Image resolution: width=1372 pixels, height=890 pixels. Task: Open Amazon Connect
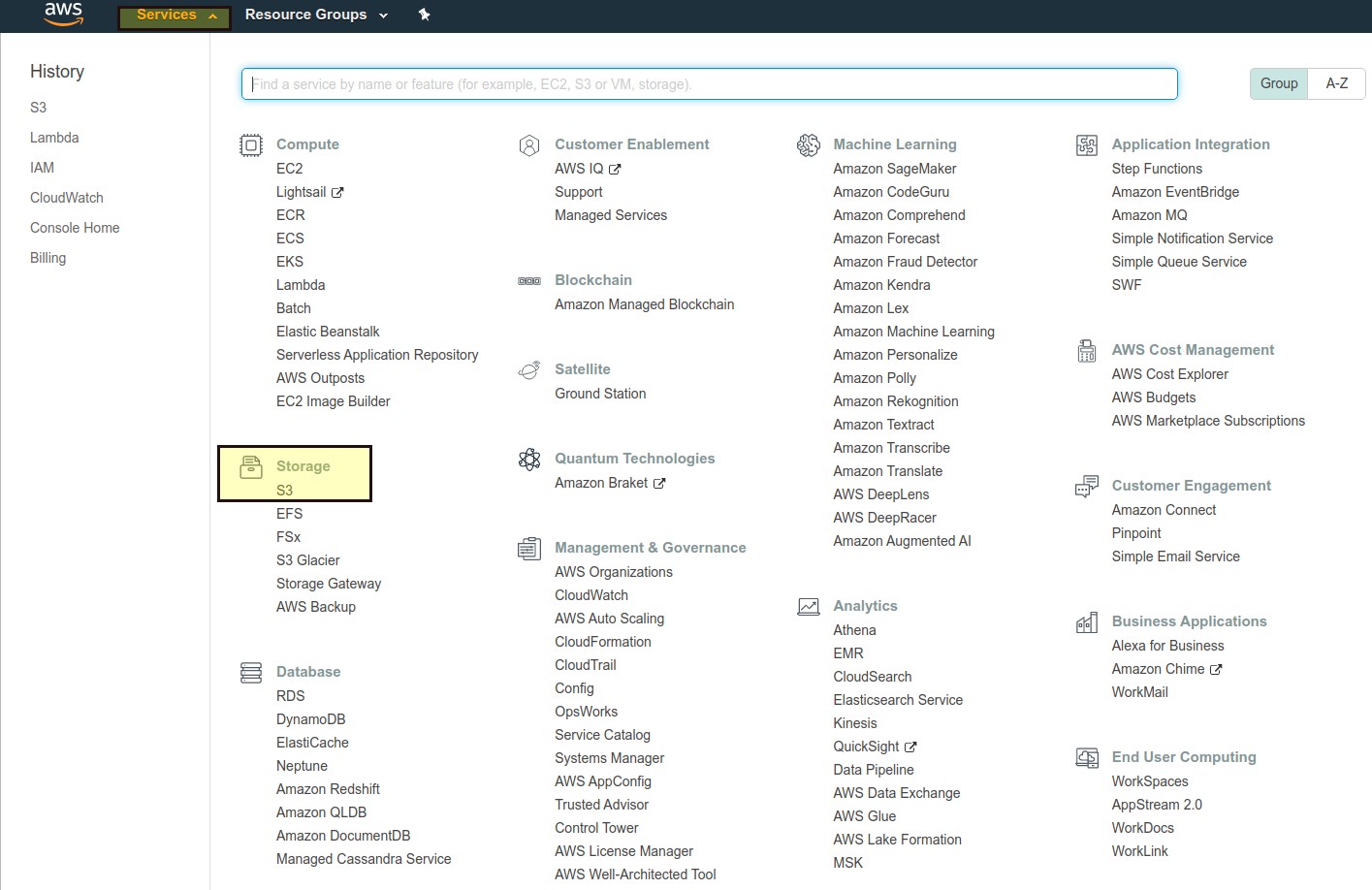(1164, 510)
